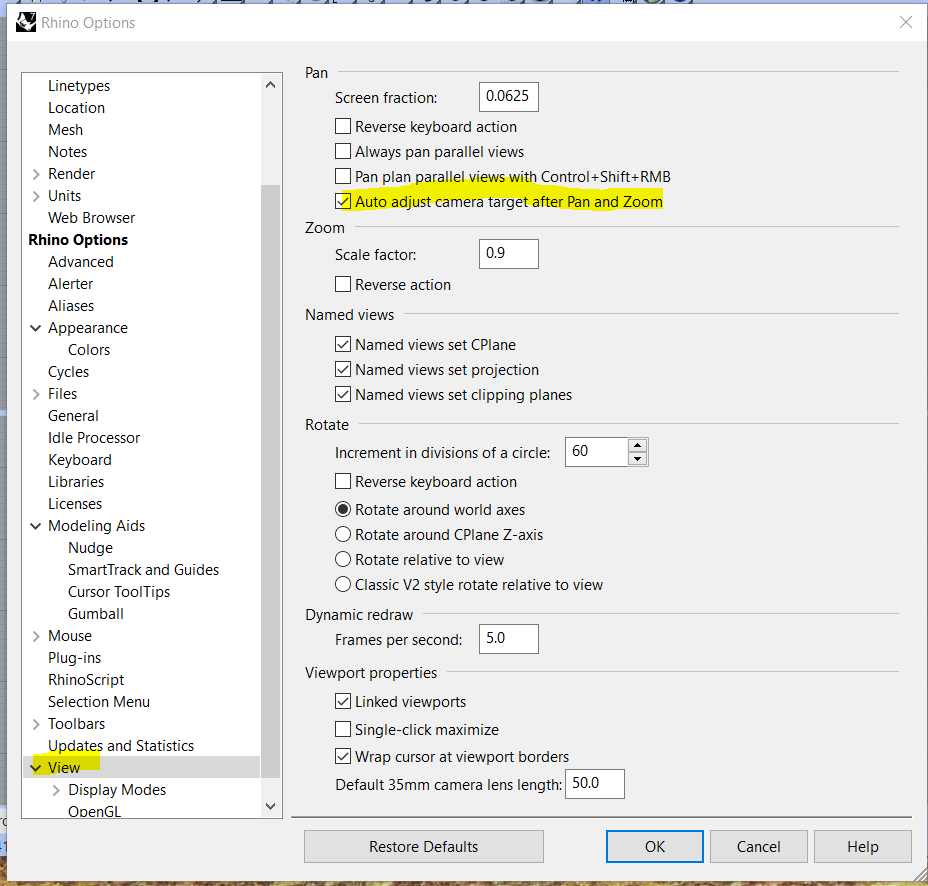Collapse the View tree node
The image size is (928, 886).
coord(36,768)
